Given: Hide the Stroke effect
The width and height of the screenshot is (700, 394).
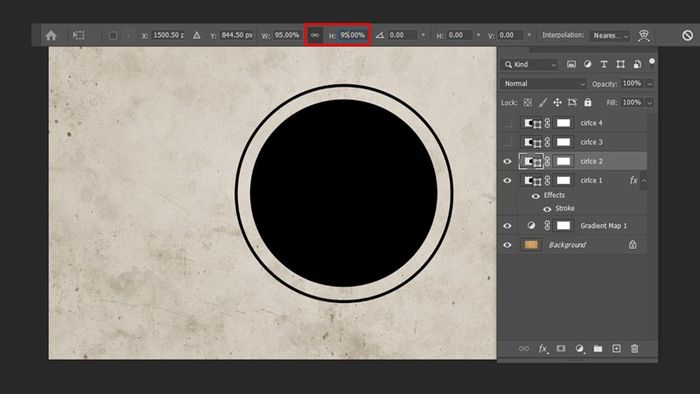Looking at the screenshot, I should (547, 209).
